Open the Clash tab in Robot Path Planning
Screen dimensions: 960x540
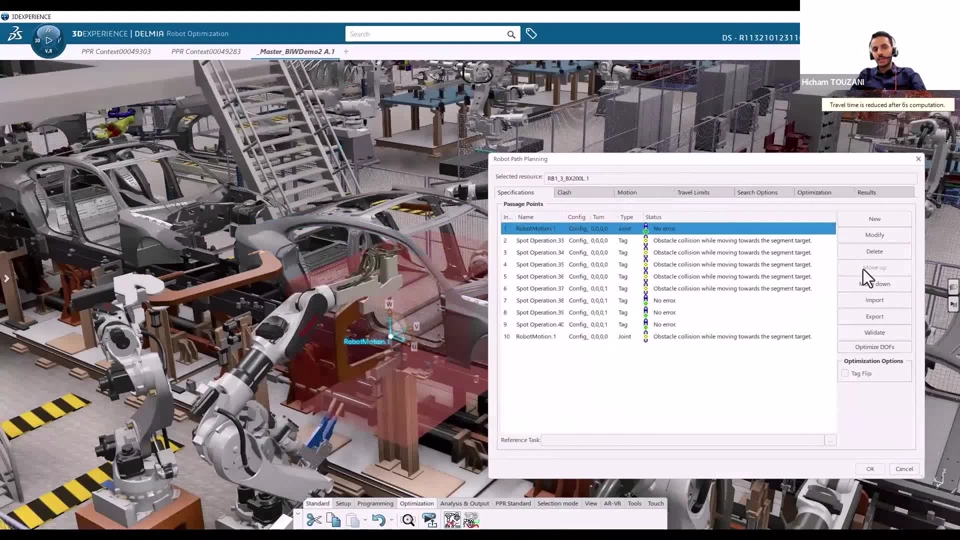coord(584,192)
